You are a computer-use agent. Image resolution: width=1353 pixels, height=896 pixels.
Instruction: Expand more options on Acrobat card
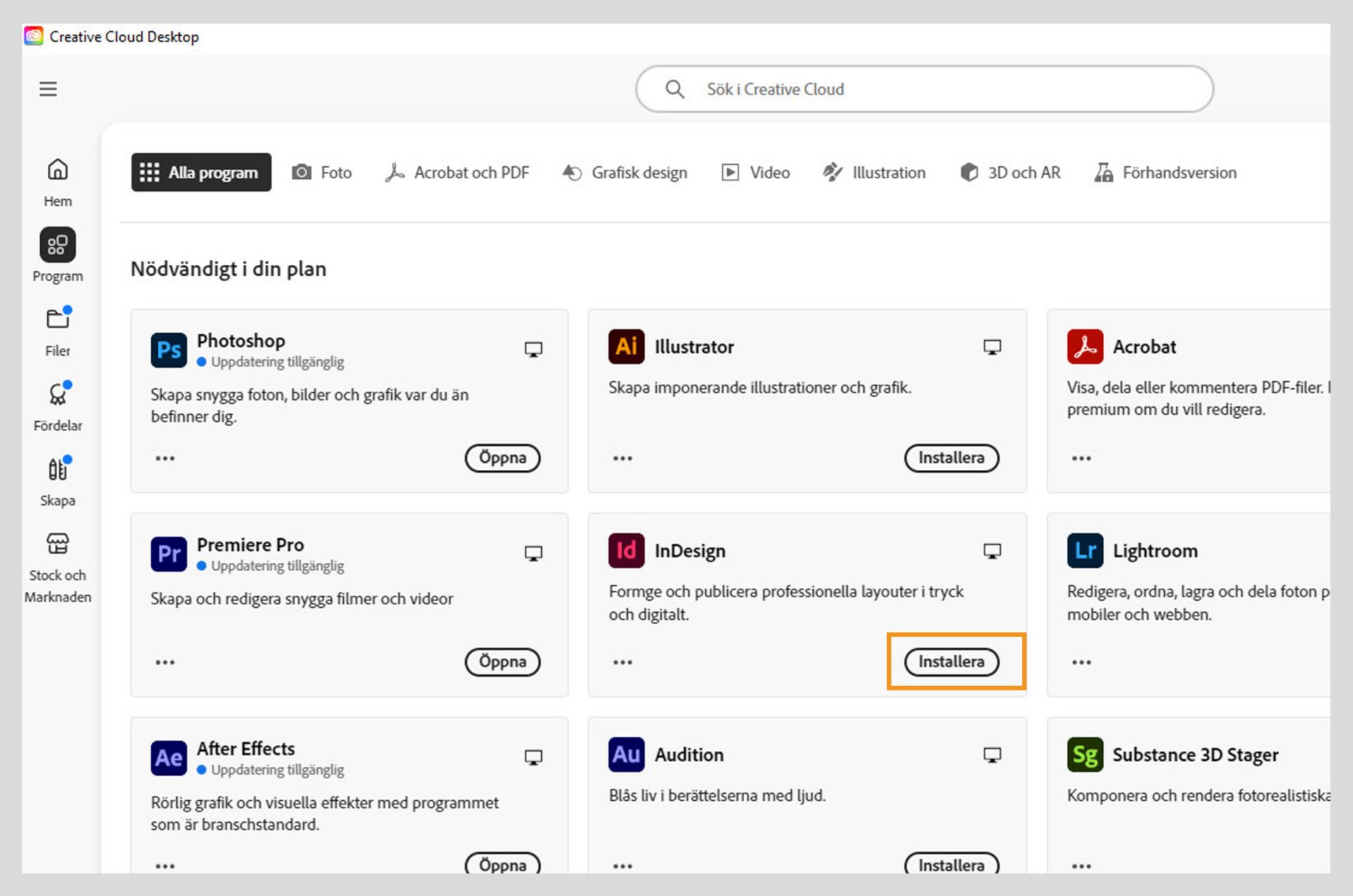click(1081, 459)
